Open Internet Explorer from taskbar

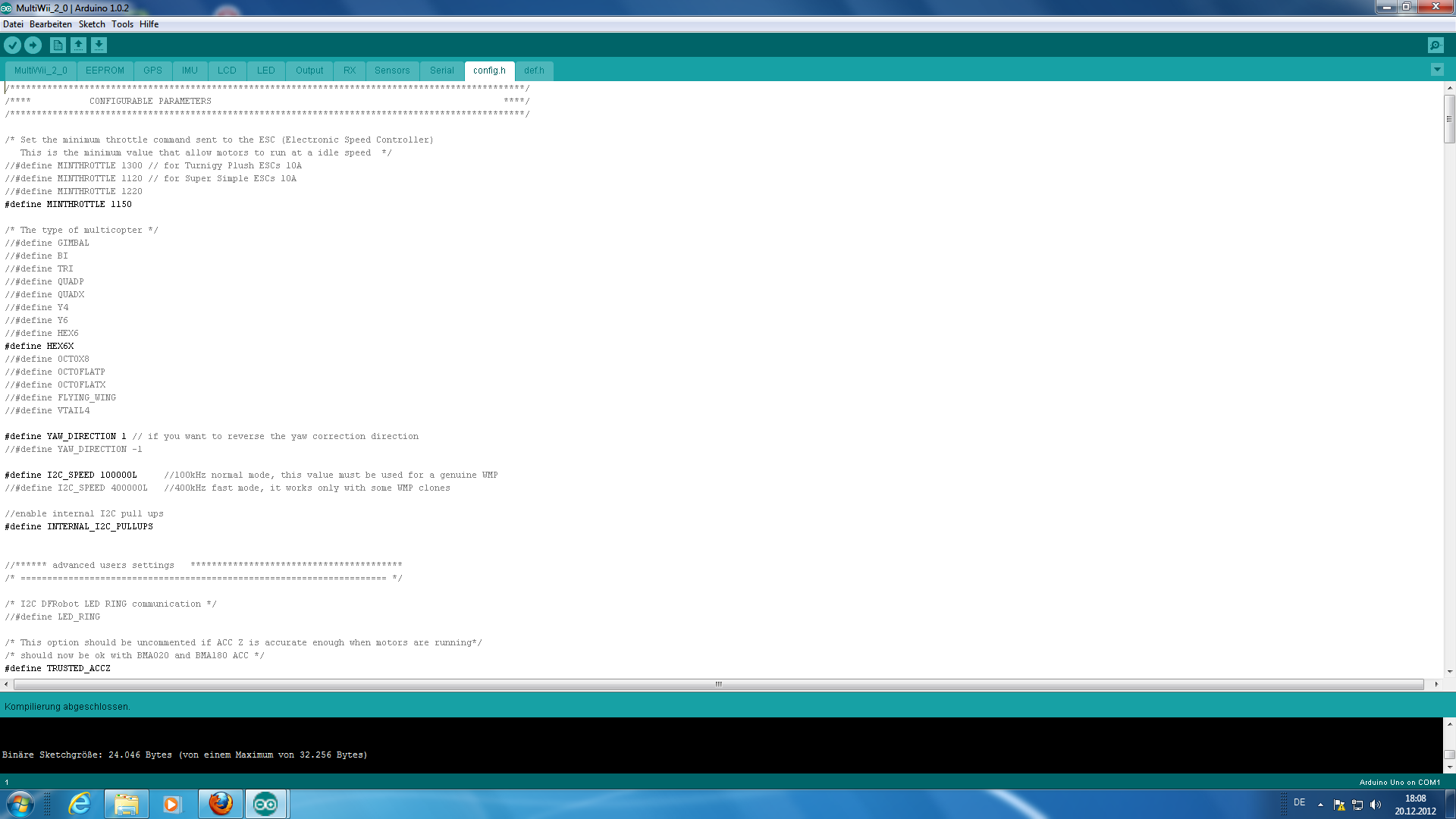pyautogui.click(x=80, y=804)
